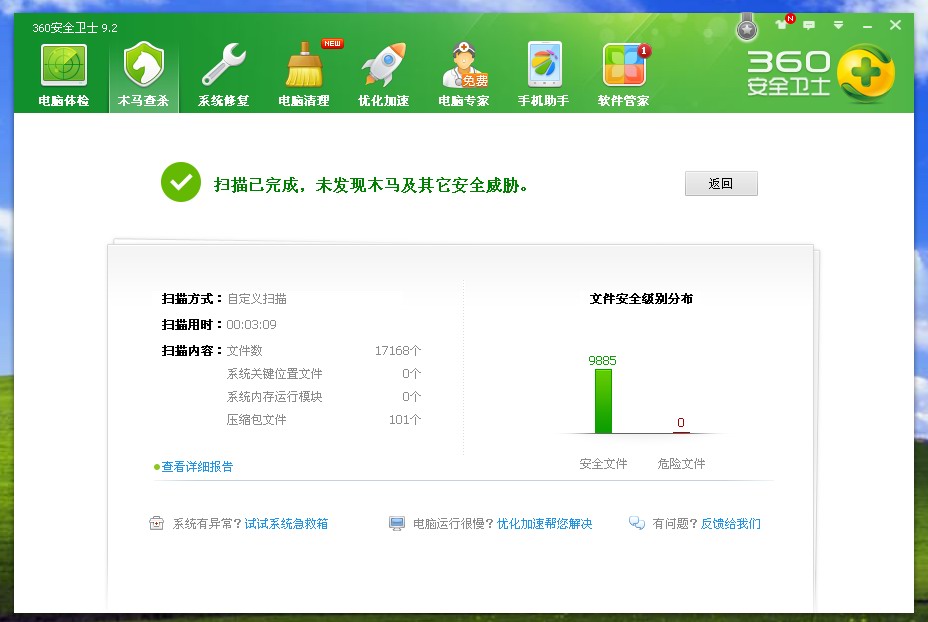
Task: Open the feedback speech bubble icon in title bar
Action: pos(809,25)
